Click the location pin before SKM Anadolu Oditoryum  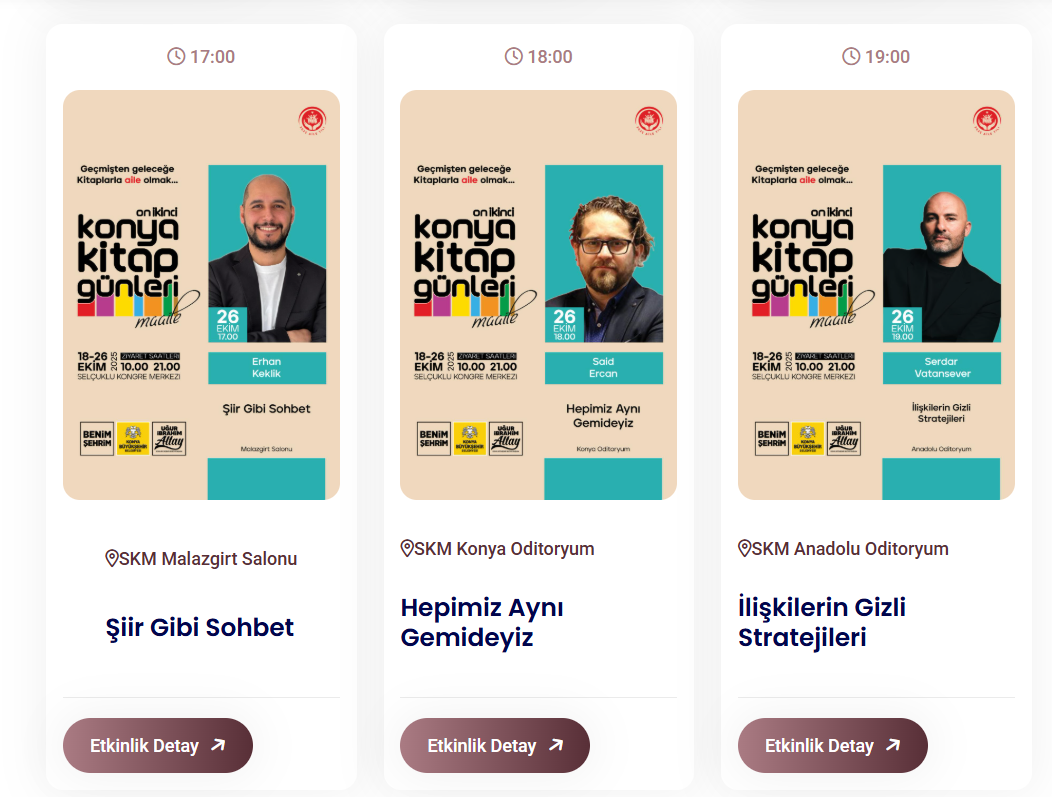(744, 548)
